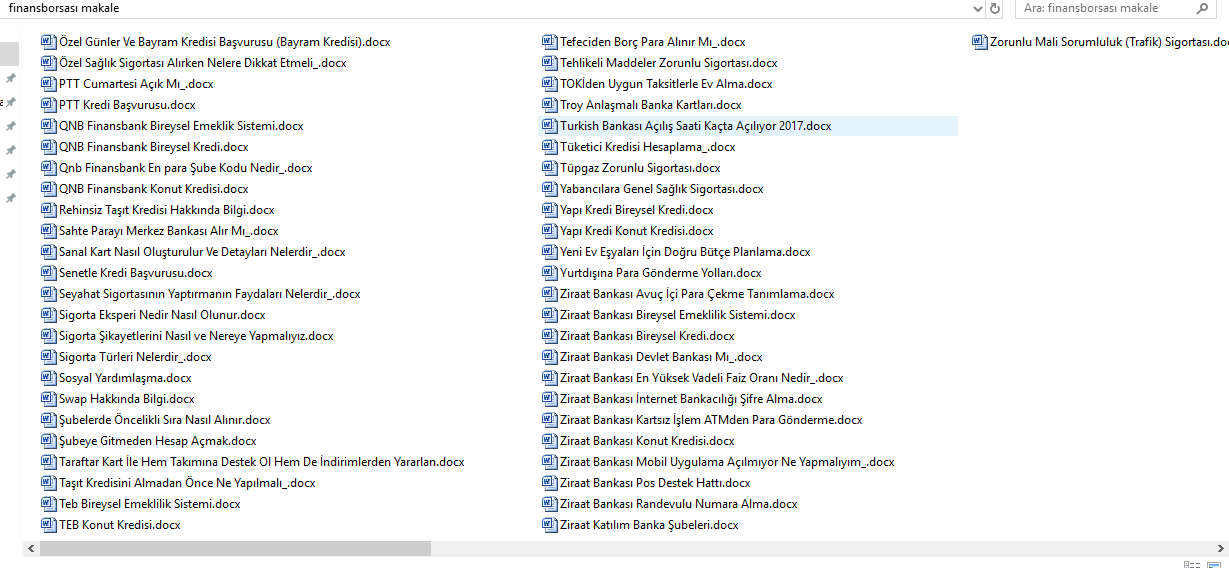Select 'Taşıt Kredisini Almadan Önce Ne Yapılmalı_.docx'
1229x568 pixels.
pyautogui.click(x=187, y=483)
